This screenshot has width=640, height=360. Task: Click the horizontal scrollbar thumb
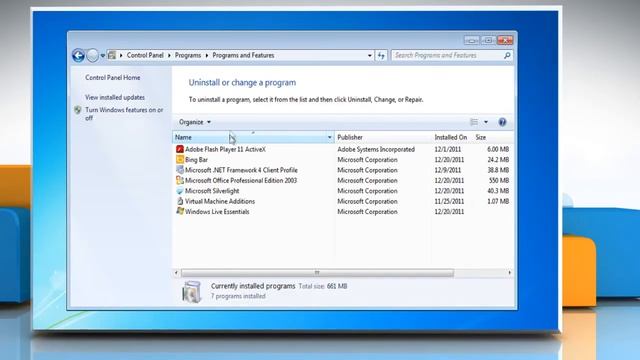[x=317, y=273]
